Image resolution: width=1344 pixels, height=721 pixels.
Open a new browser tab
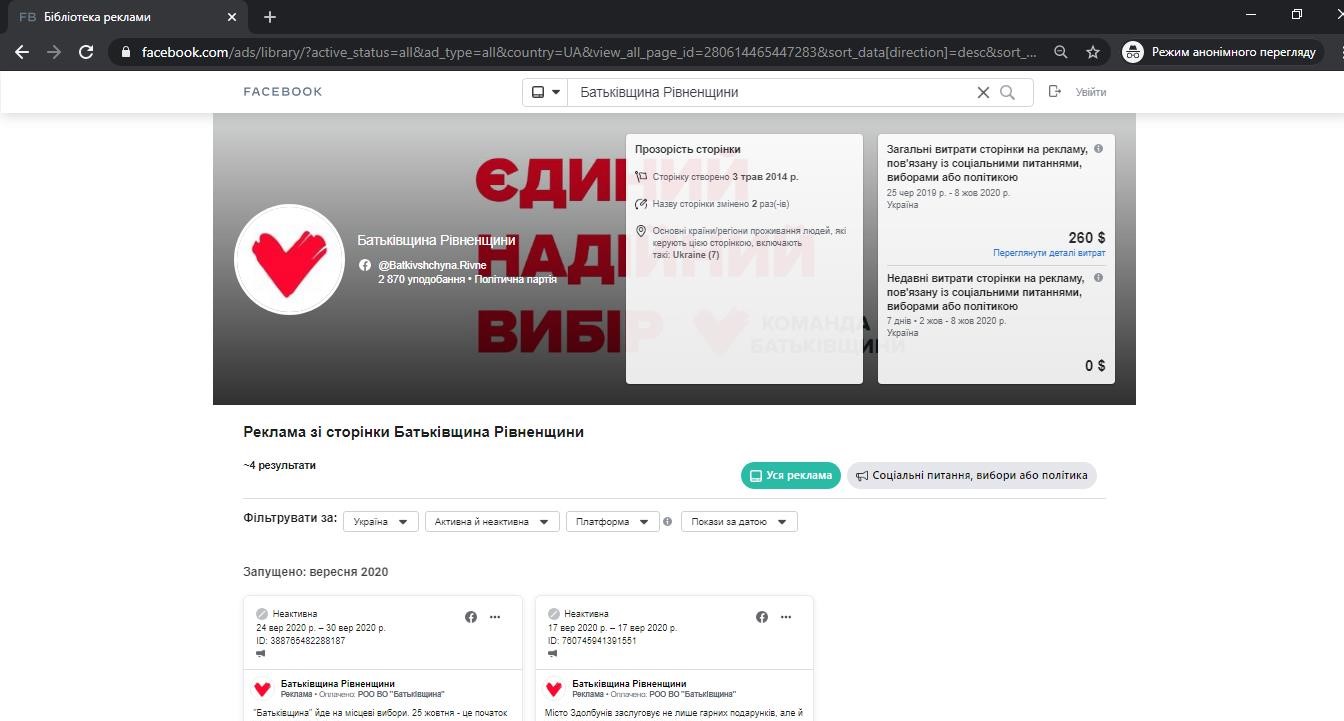coord(270,17)
